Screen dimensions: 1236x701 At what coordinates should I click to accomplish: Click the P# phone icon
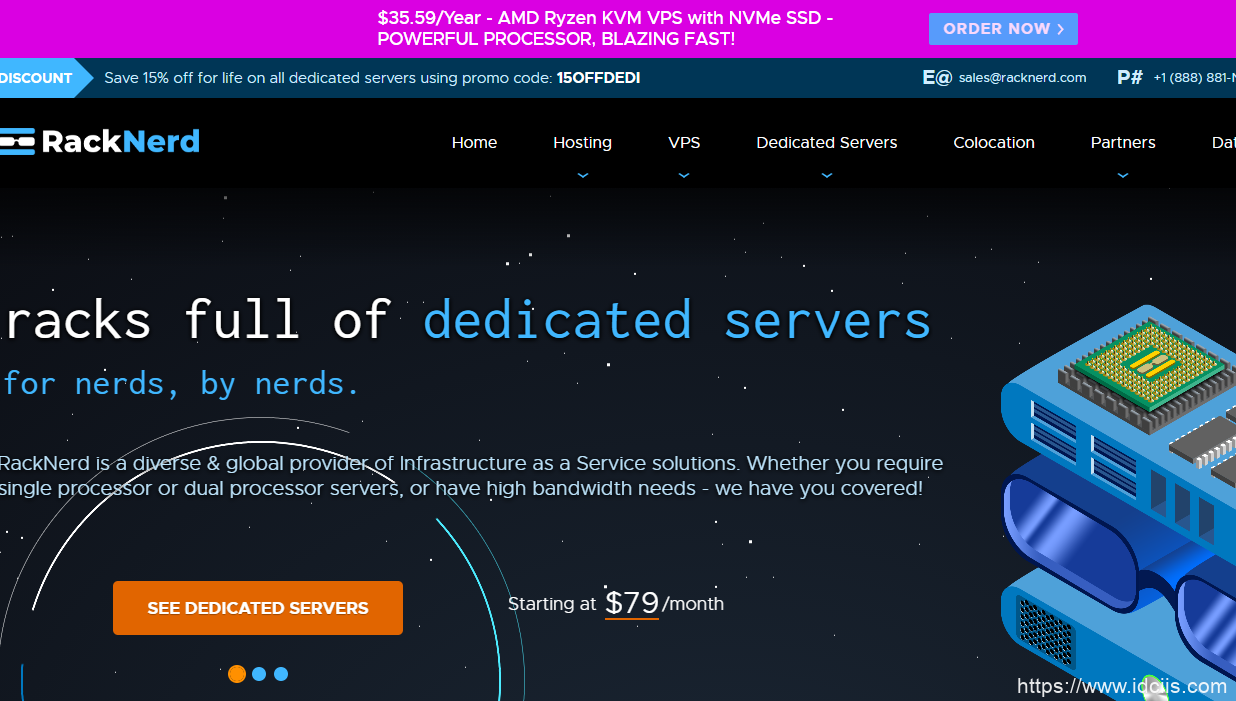click(1129, 78)
